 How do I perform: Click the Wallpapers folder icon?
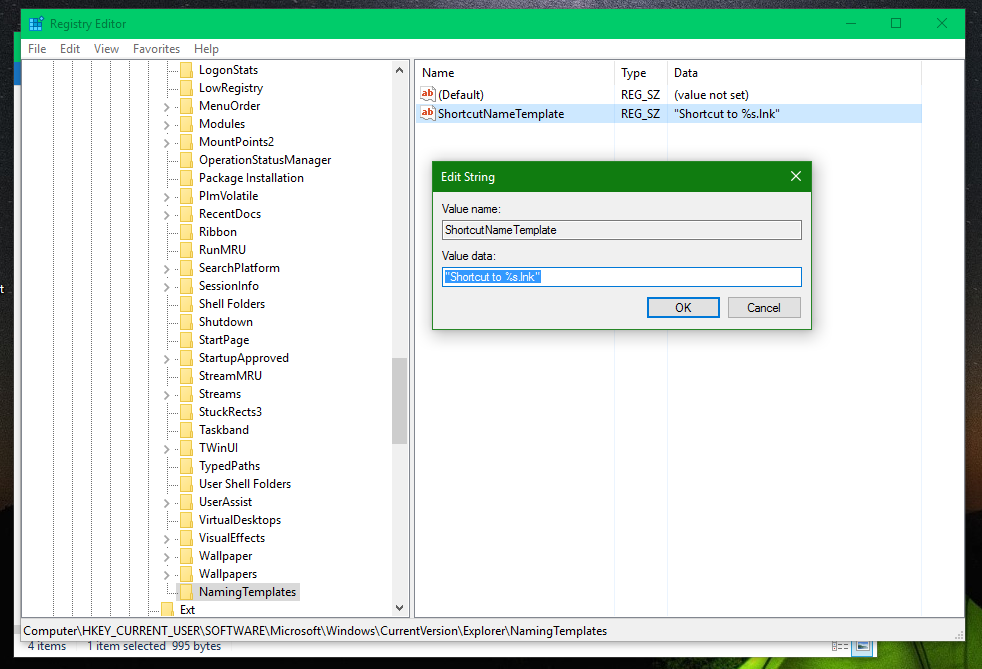pyautogui.click(x=185, y=574)
